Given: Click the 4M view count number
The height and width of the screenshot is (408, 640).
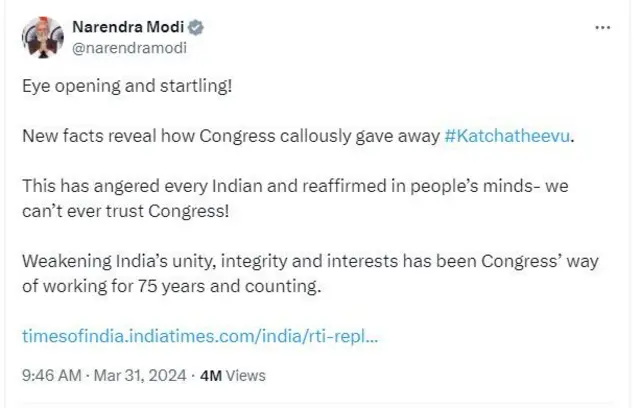Looking at the screenshot, I should point(213,376).
